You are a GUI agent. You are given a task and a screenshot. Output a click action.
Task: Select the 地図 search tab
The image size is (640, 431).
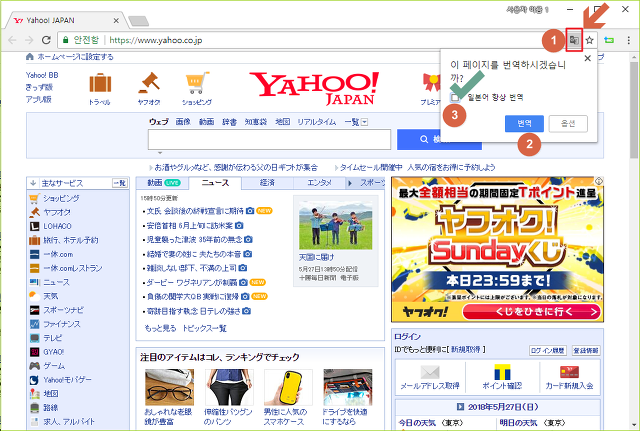pos(282,122)
